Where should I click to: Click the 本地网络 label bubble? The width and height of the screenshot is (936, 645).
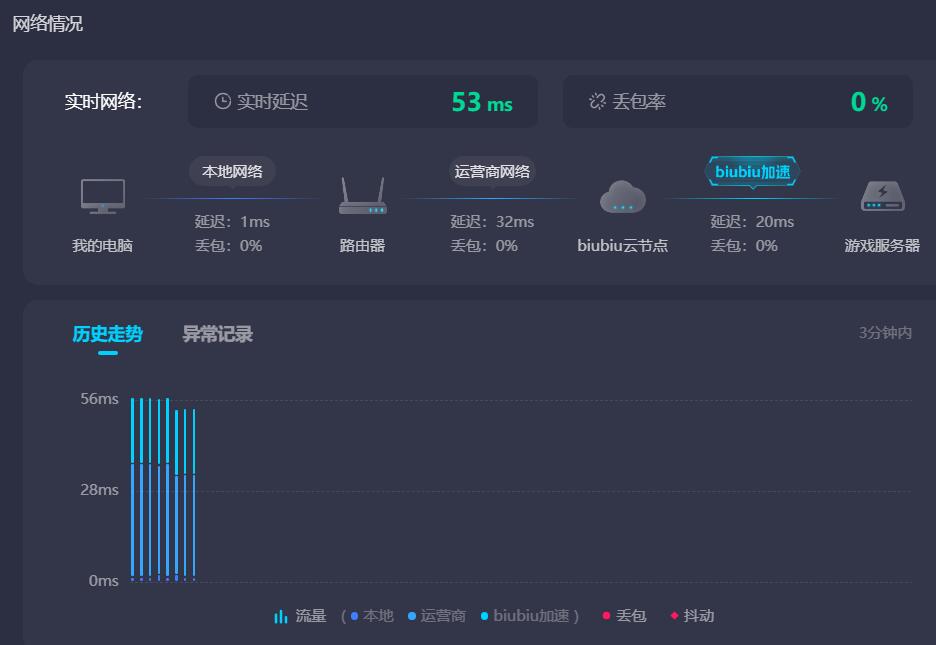(x=232, y=171)
